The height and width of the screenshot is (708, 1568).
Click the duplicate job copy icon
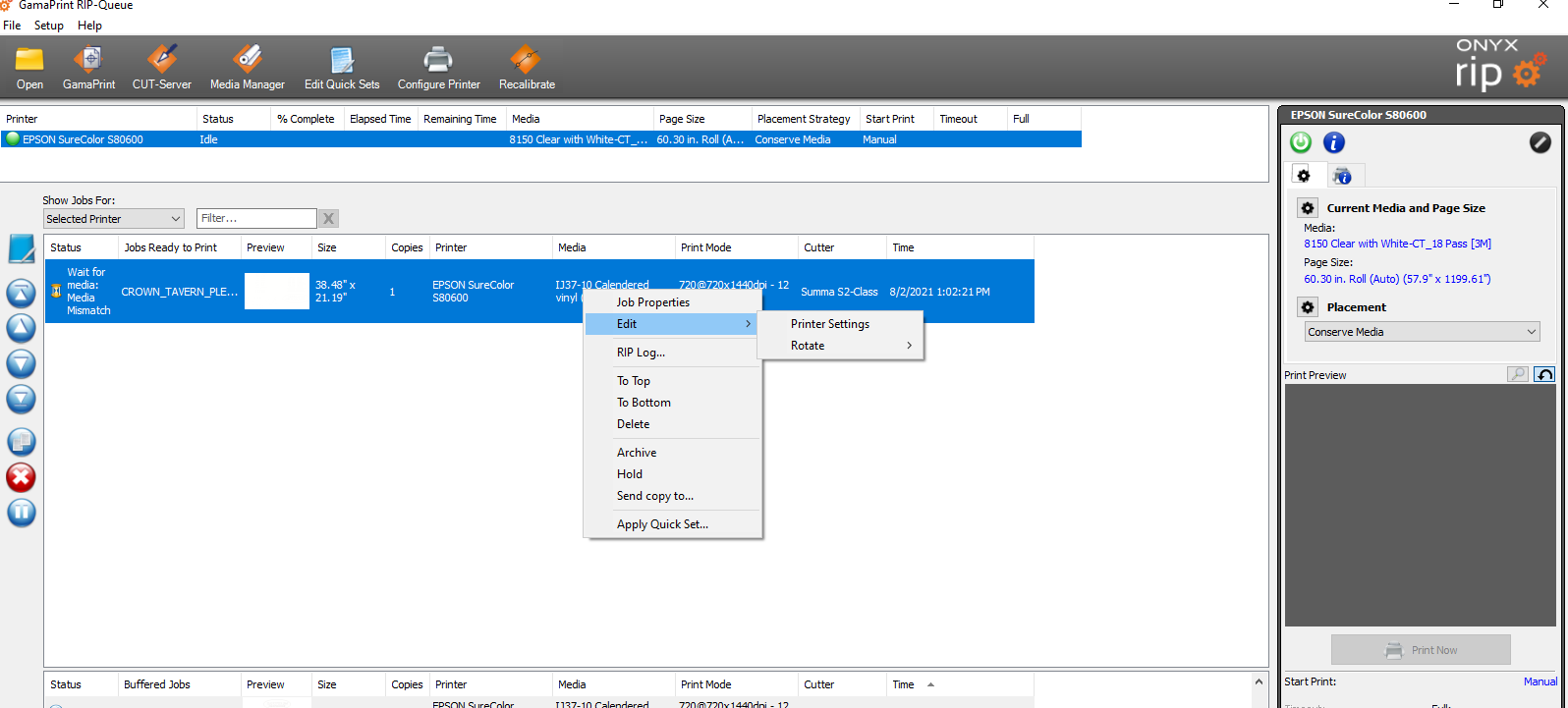pos(22,442)
